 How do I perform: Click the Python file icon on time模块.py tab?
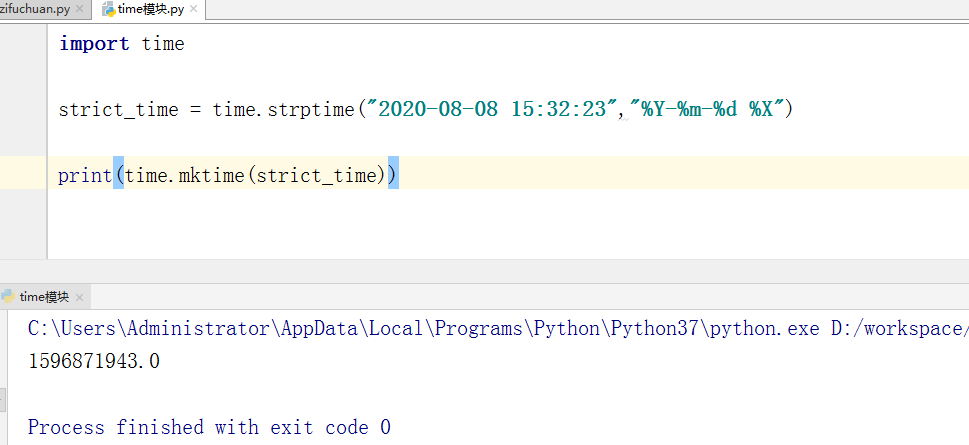[108, 9]
